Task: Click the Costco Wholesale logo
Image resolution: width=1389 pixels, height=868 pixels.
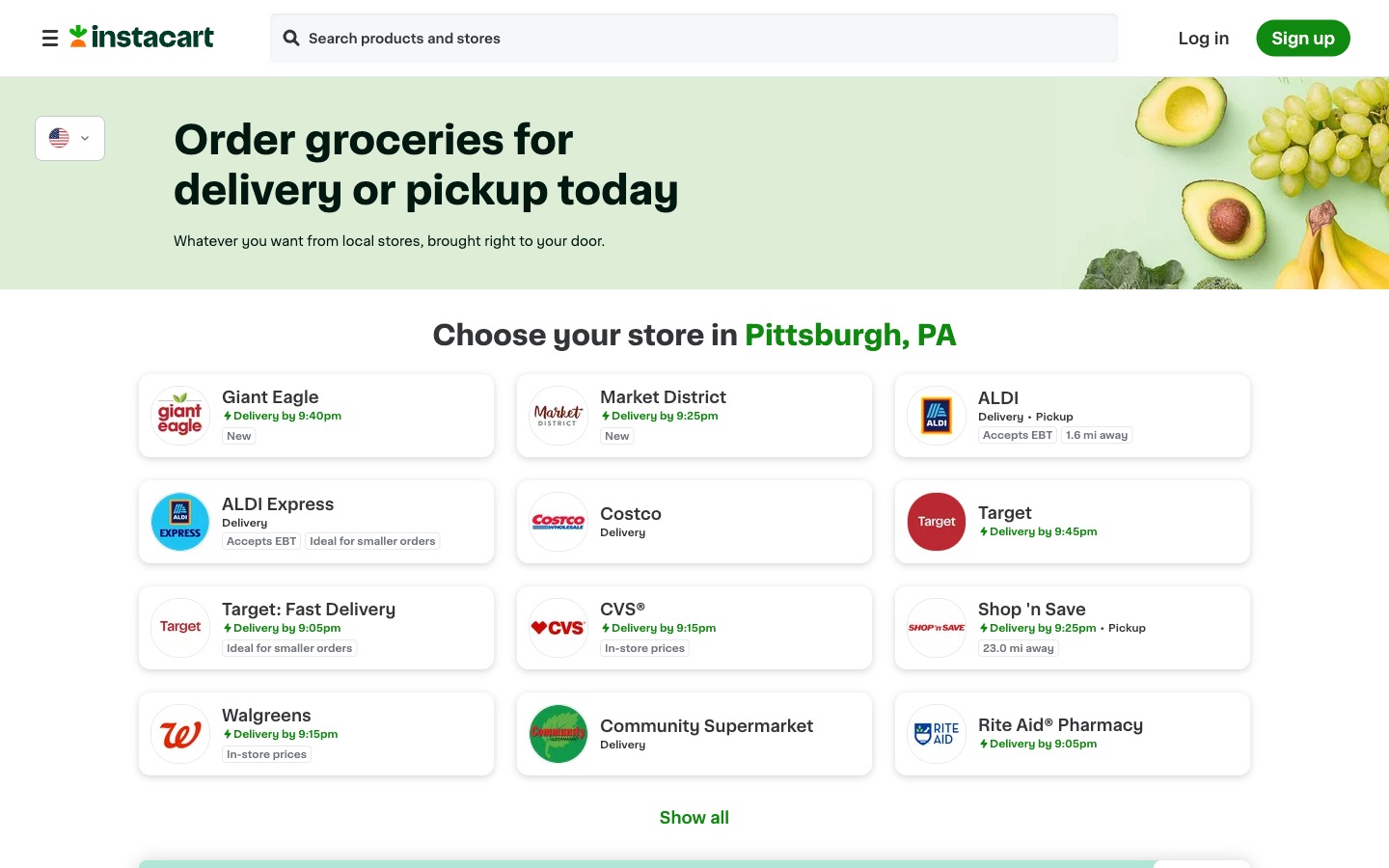Action: click(558, 522)
